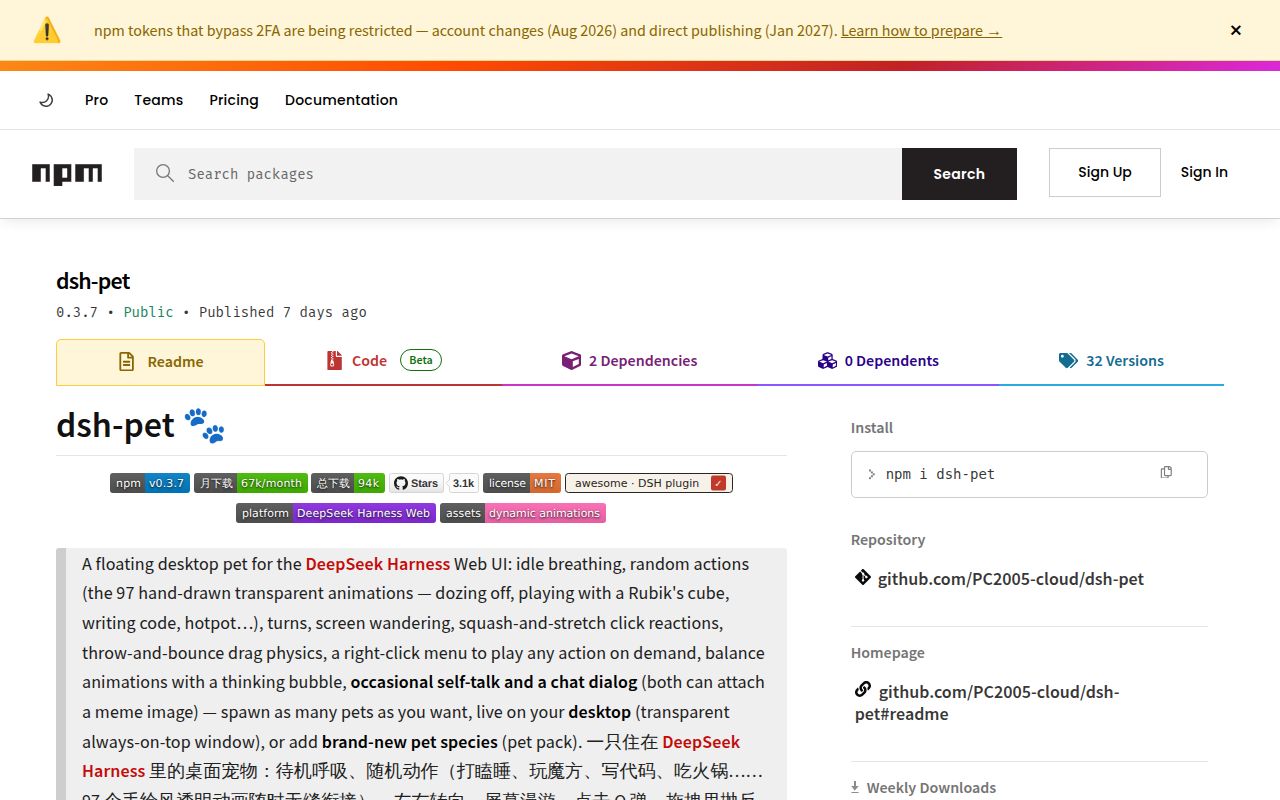The image size is (1280, 800).
Task: Switch to the Code tab
Action: coord(384,361)
